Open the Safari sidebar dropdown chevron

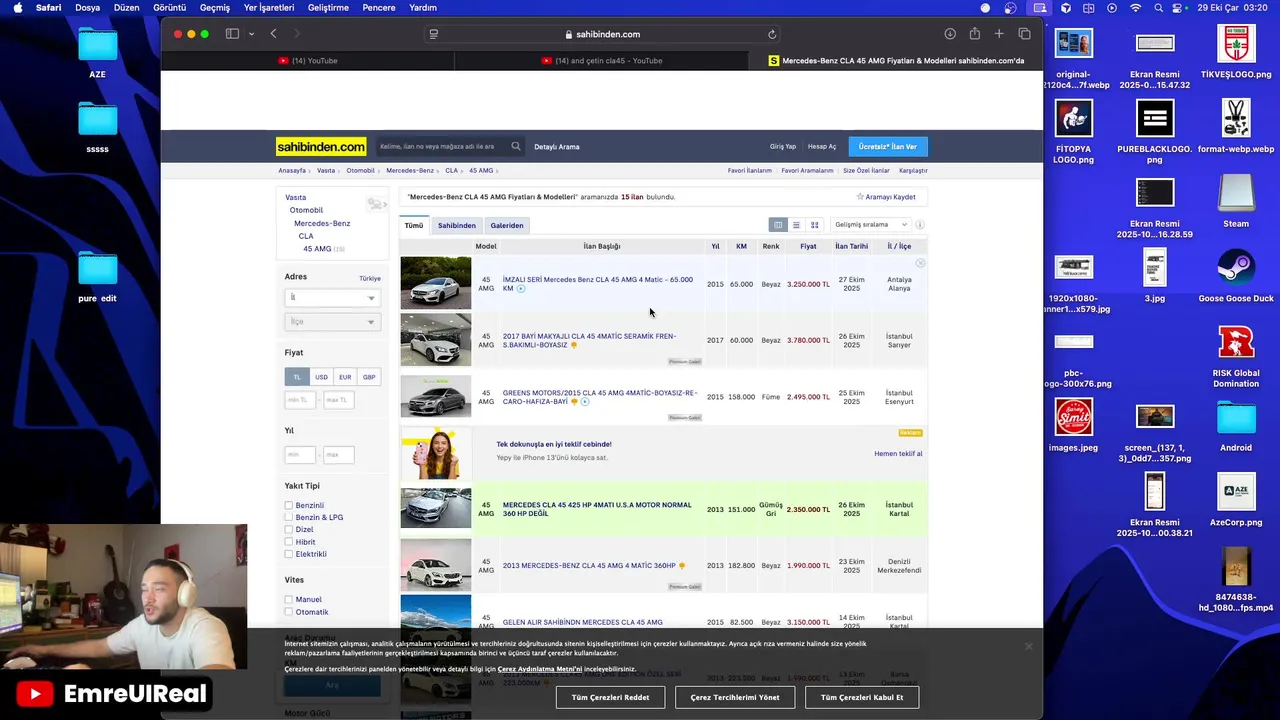coord(251,34)
